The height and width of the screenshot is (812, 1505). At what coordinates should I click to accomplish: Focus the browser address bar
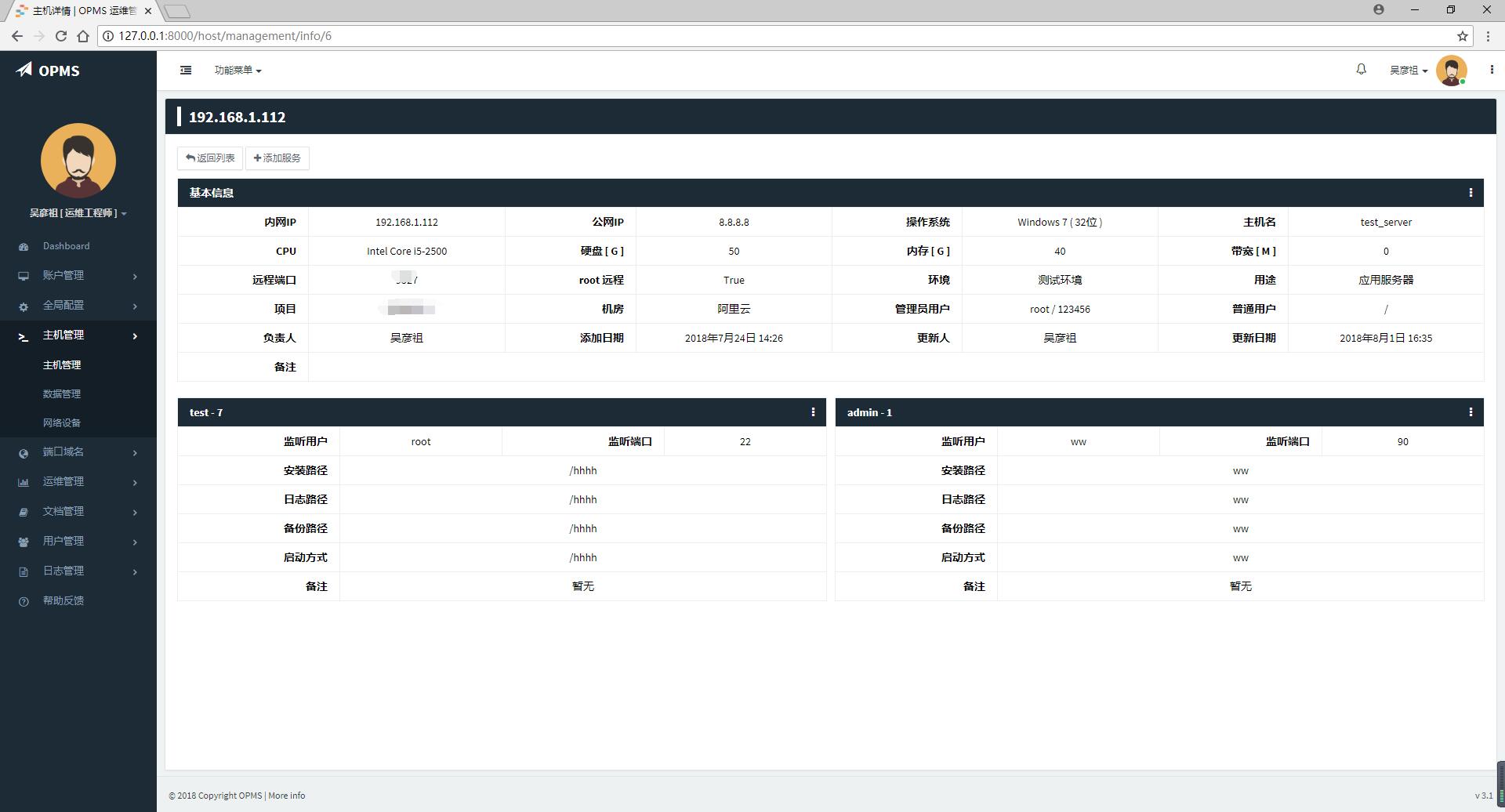click(784, 36)
